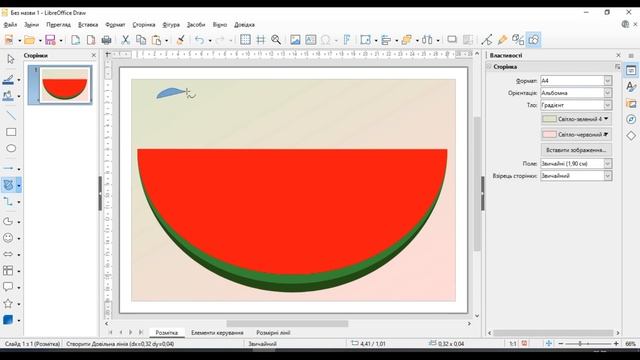Image resolution: width=640 pixels, height=360 pixels.
Task: Click the Insert Image icon
Action: point(295,40)
